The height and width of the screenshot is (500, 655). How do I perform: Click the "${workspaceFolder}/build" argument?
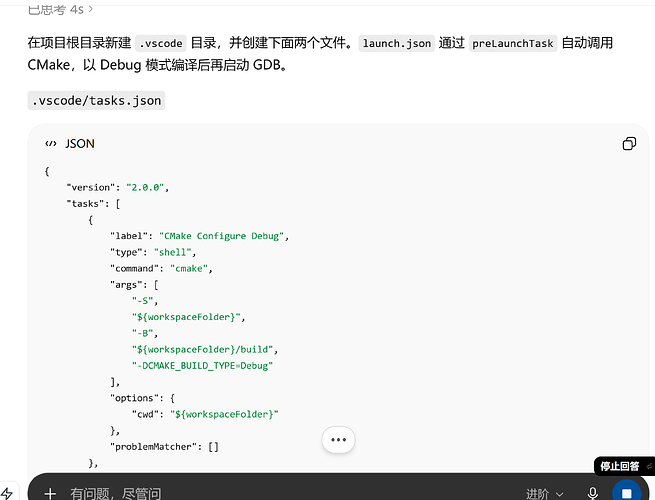point(203,349)
